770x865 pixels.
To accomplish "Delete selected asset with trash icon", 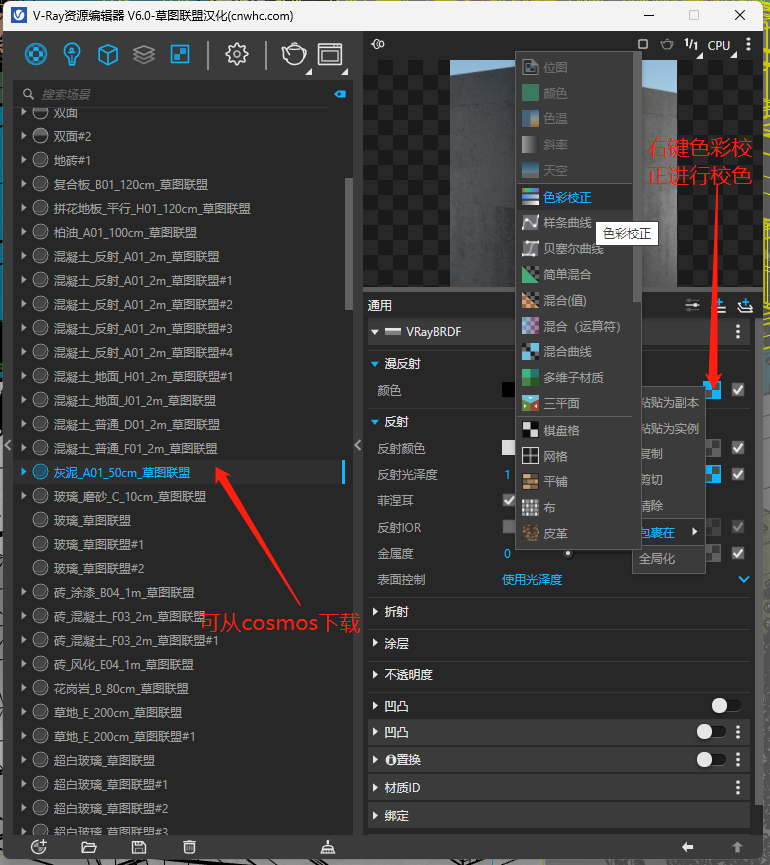I will point(189,847).
